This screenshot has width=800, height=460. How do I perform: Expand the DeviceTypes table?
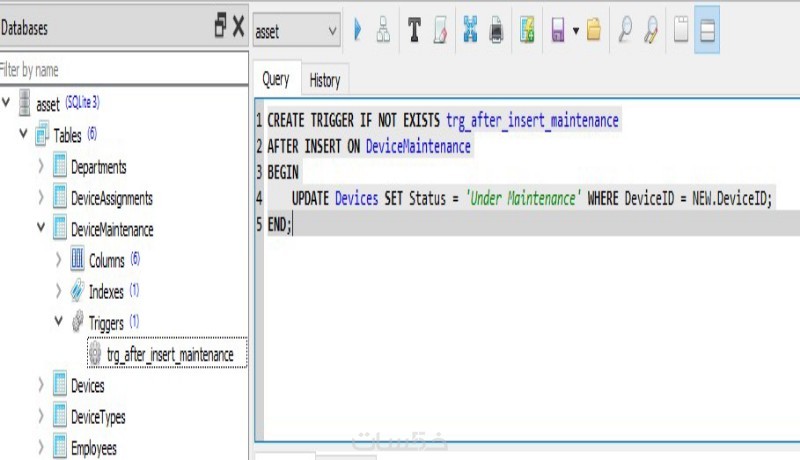tap(41, 416)
